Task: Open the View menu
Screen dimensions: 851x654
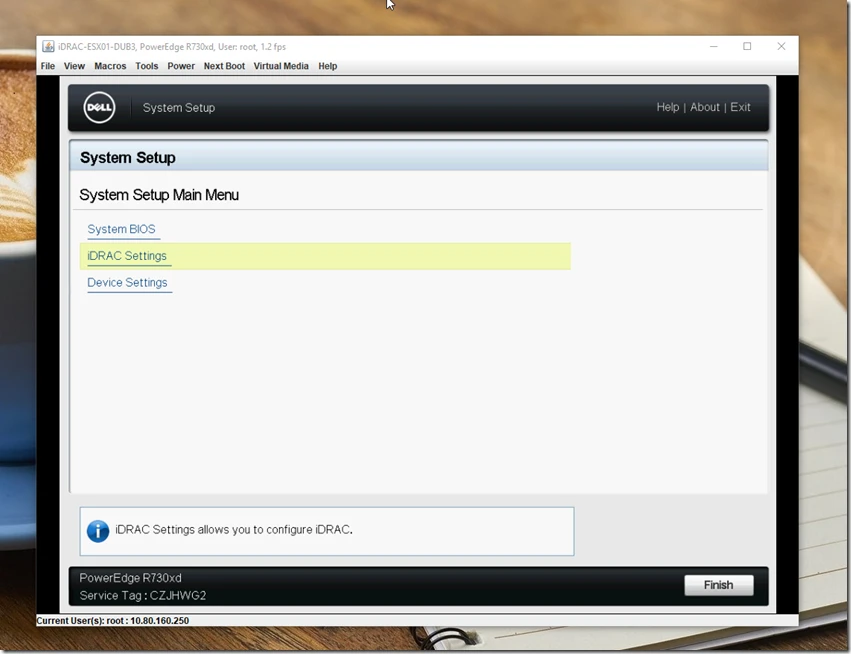Action: (74, 66)
